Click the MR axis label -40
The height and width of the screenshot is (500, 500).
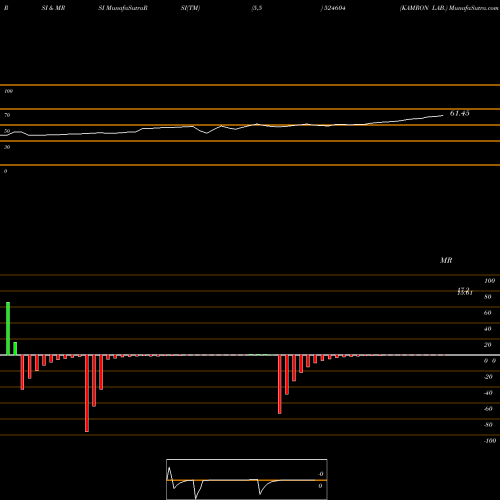(x=488, y=393)
